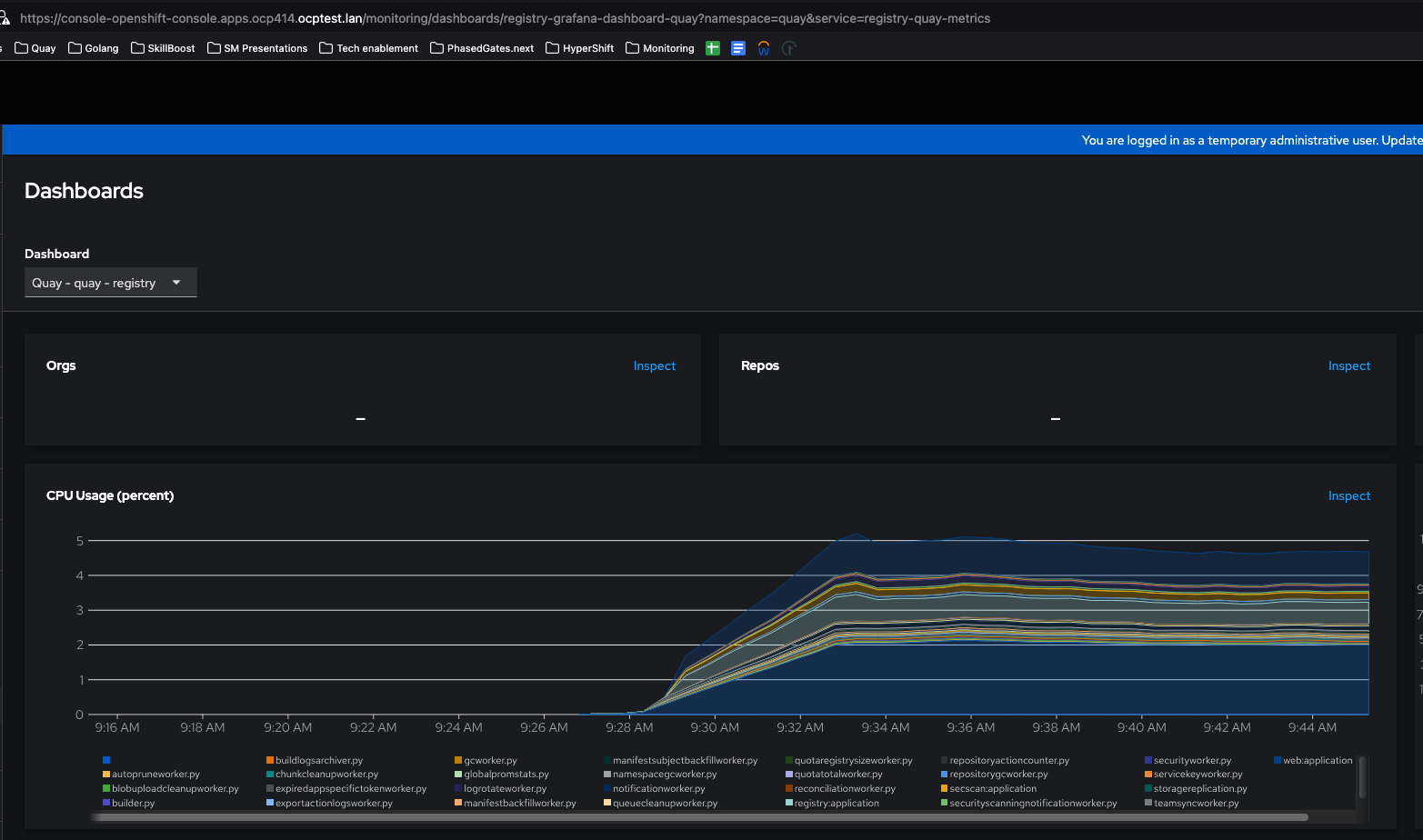Click the blue document bookmark icon
Image resolution: width=1423 pixels, height=840 pixels.
tap(738, 48)
